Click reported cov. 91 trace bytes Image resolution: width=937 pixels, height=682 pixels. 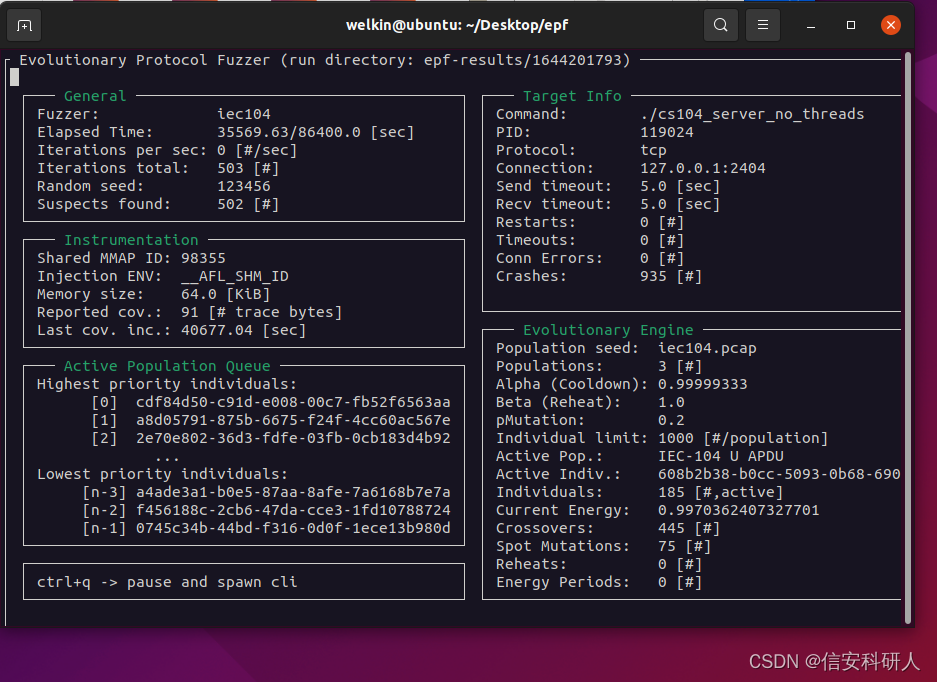(261, 312)
